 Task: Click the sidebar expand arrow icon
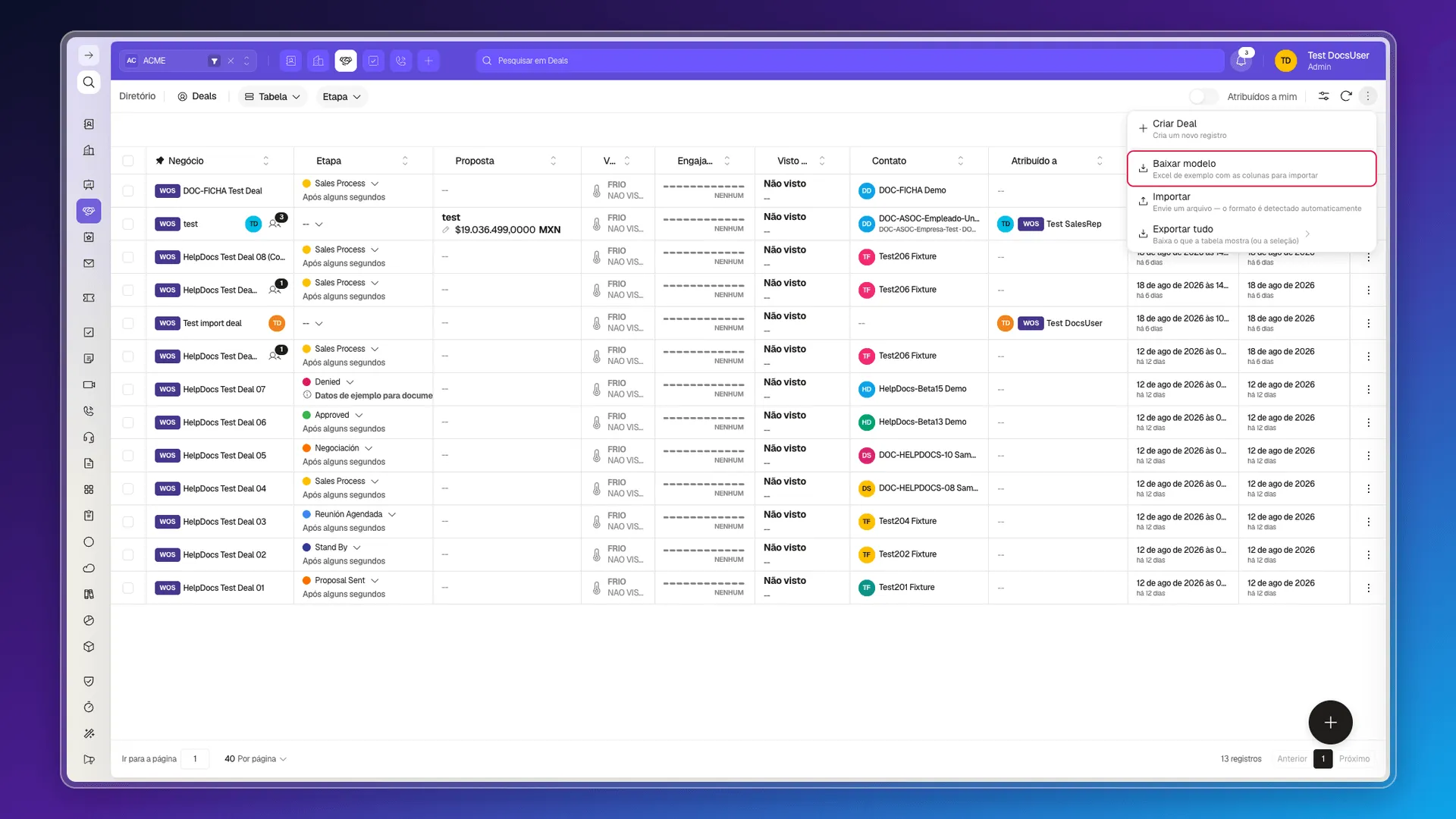89,55
